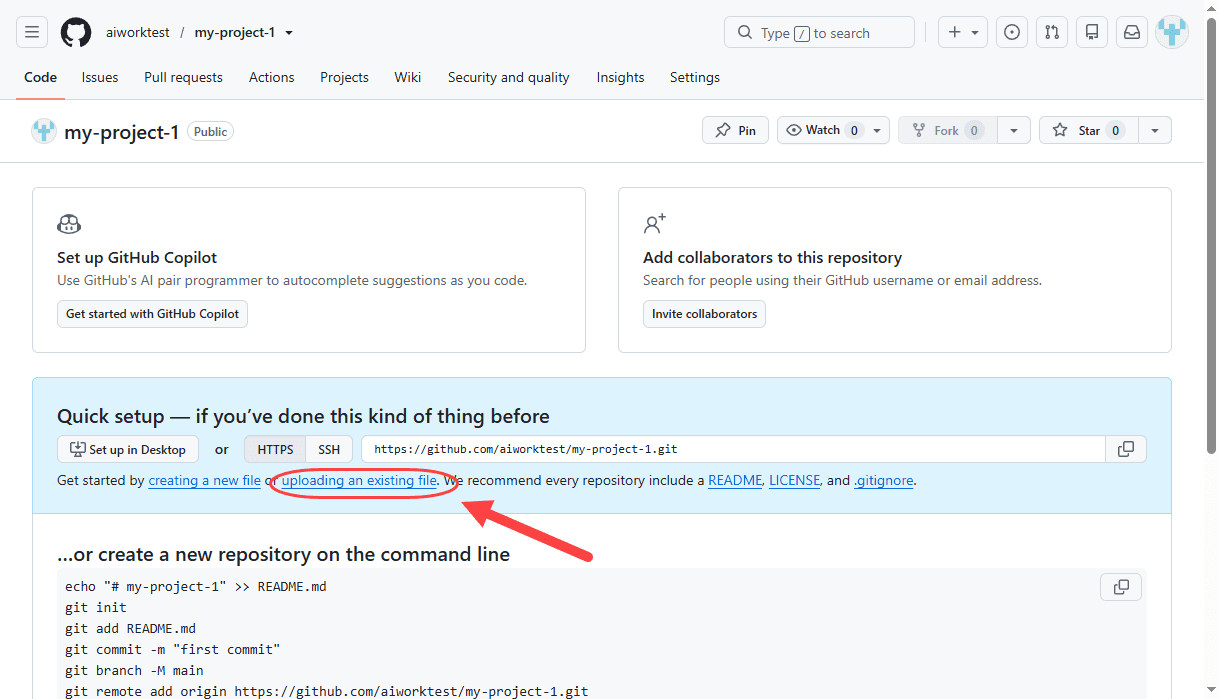Go to GitHub homepage via Octocat logo

click(76, 32)
